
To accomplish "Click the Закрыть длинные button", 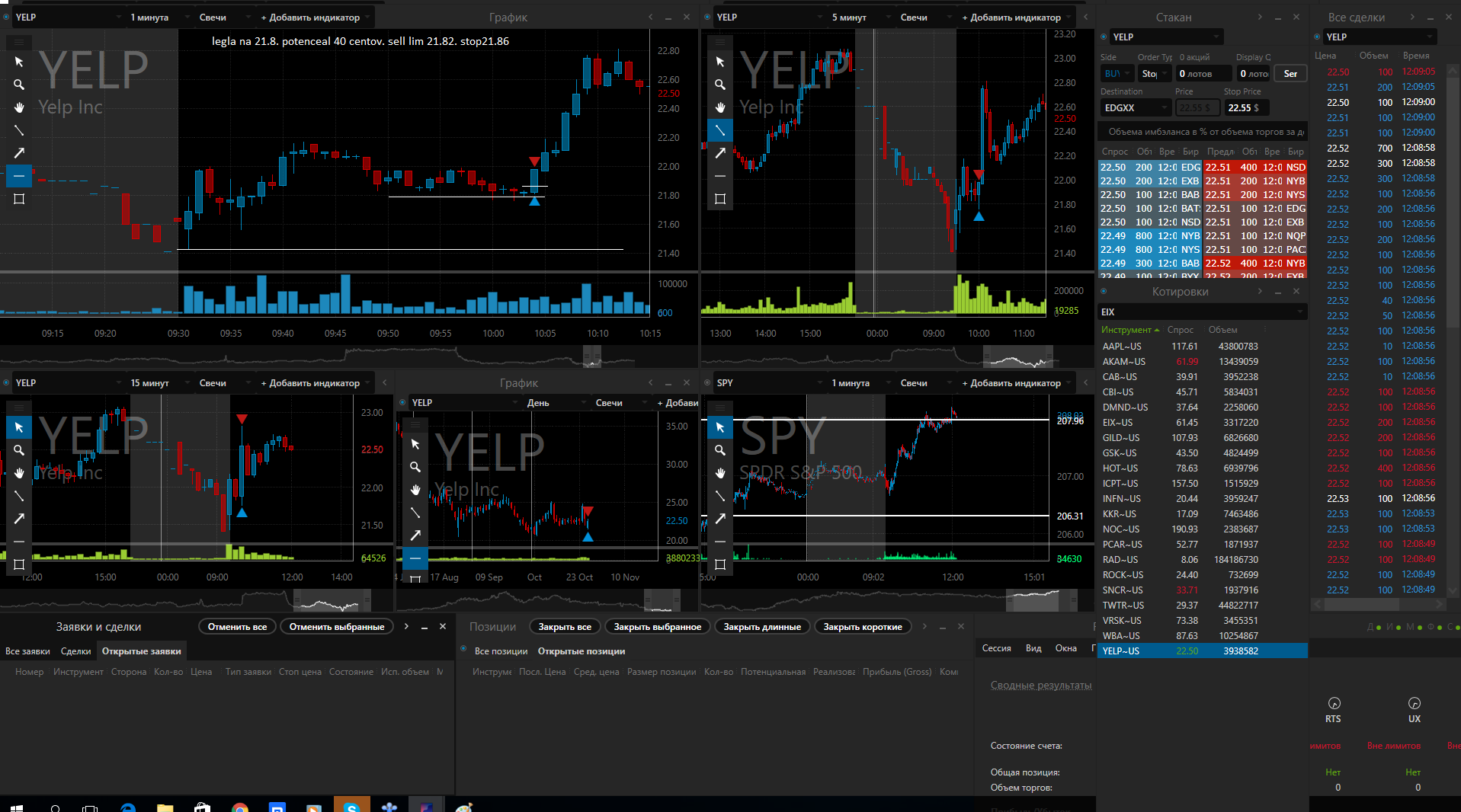I will pos(762,627).
